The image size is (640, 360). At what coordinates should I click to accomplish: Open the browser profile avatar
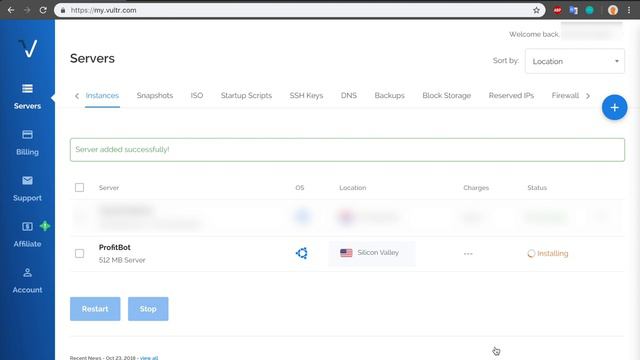613,10
